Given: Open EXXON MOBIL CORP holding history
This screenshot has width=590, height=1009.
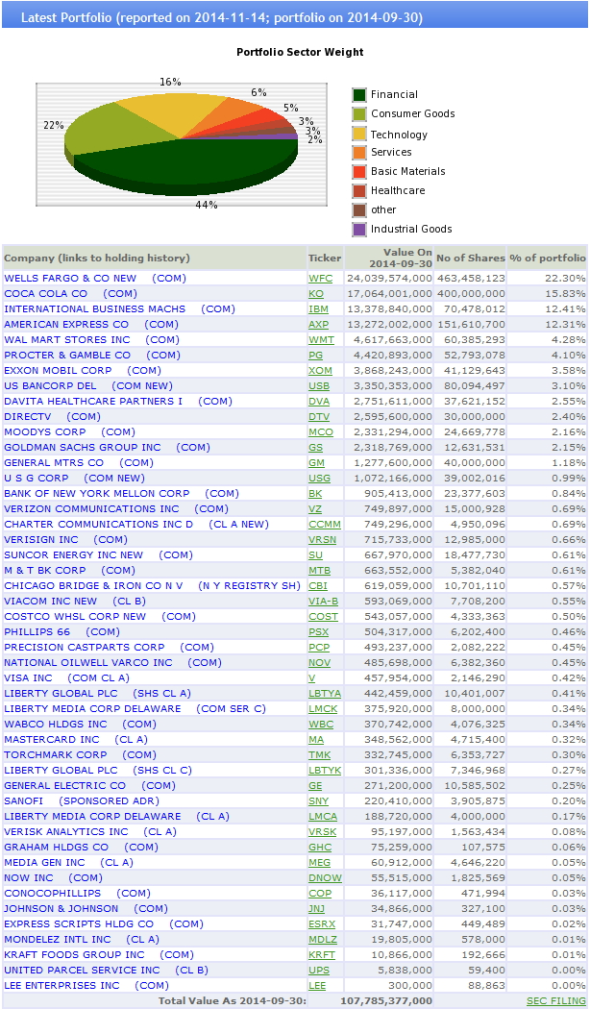Looking at the screenshot, I should [x=82, y=371].
